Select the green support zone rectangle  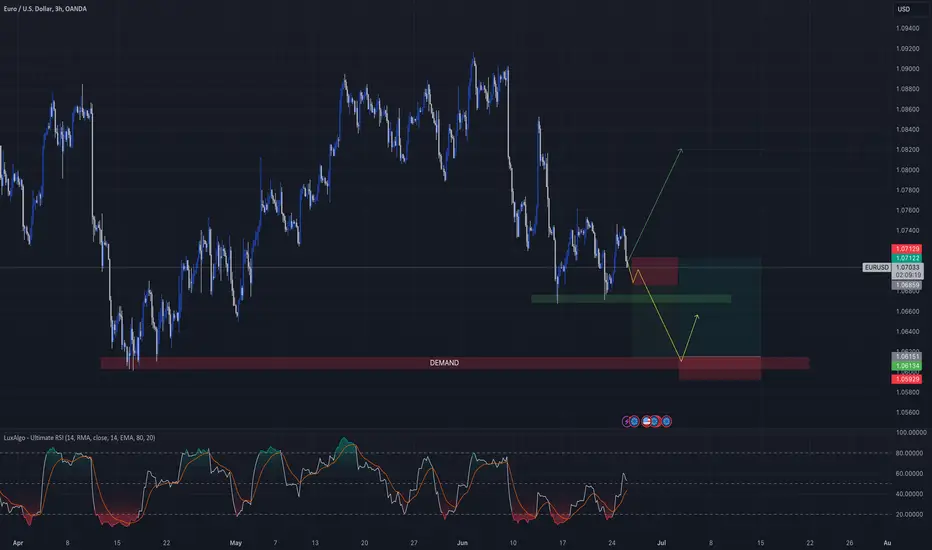pos(631,299)
